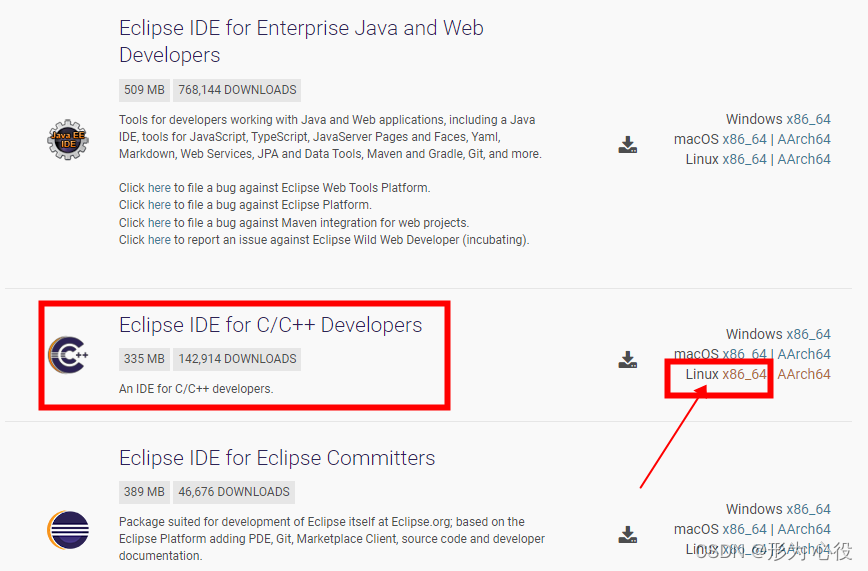The image size is (868, 571).
Task: Download Enterprise Java package for Windows x86_64
Action: click(x=808, y=119)
